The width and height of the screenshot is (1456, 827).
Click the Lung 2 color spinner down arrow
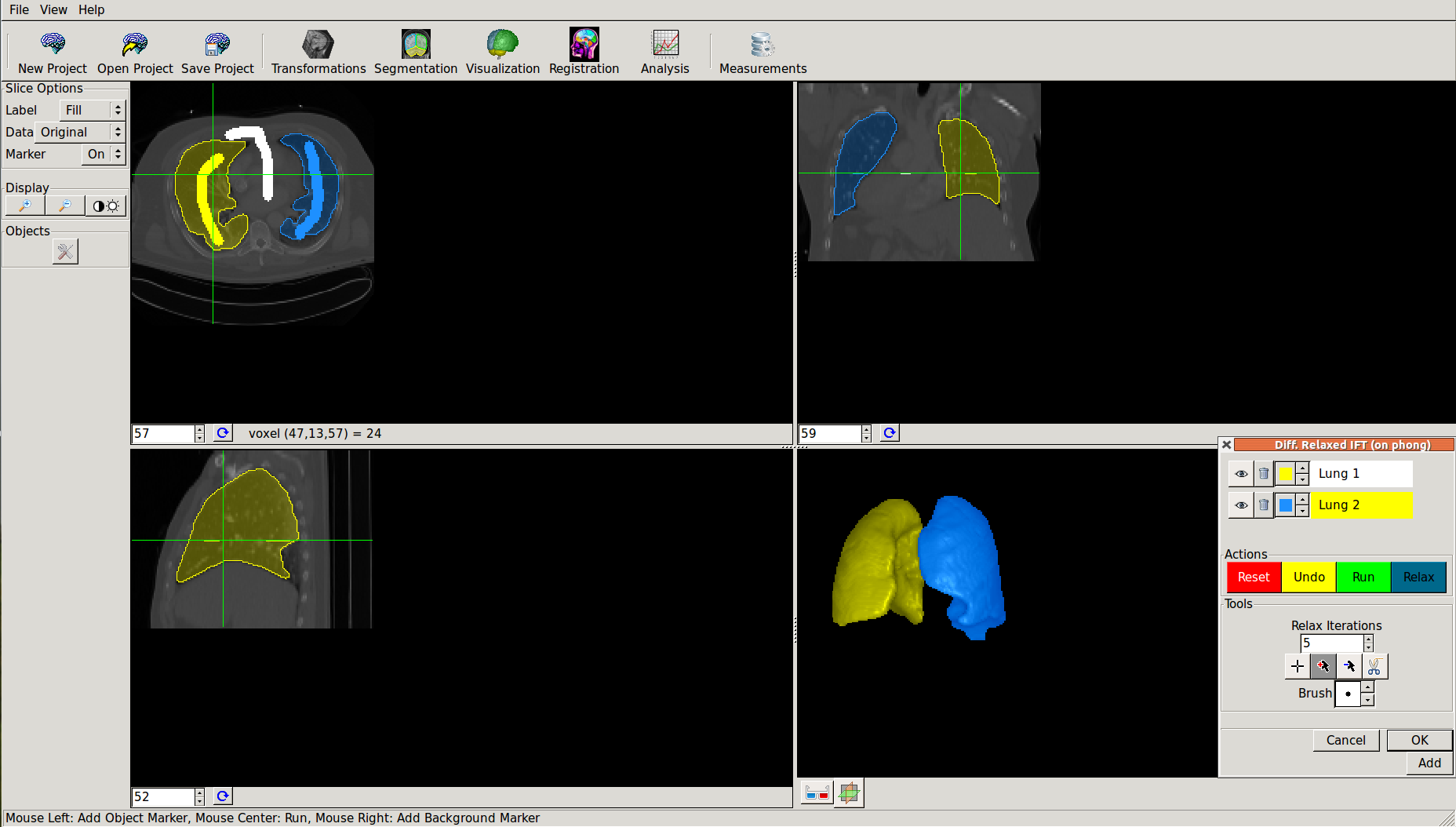pos(1302,511)
